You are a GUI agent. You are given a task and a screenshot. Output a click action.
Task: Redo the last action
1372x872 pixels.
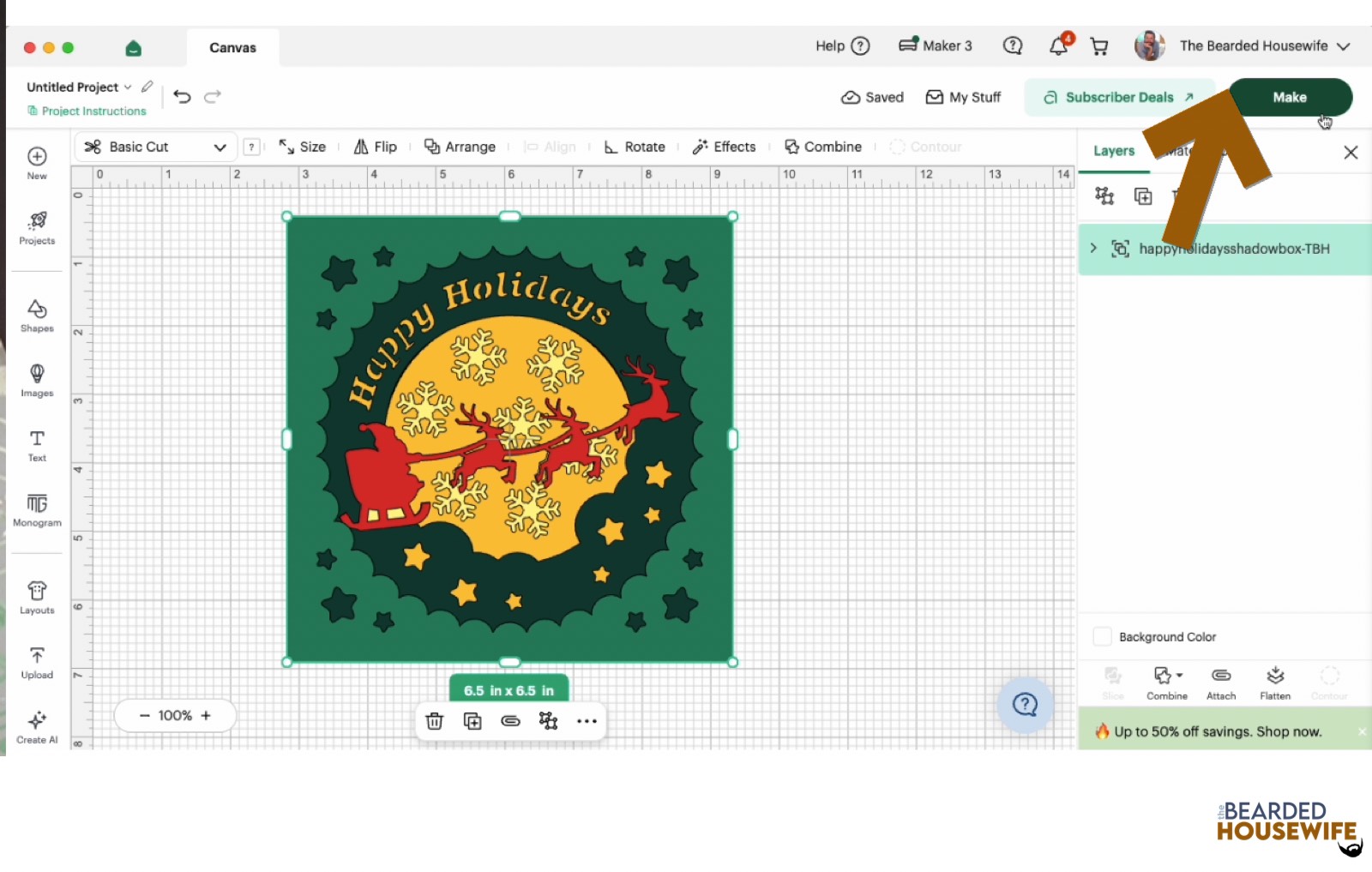coord(213,96)
